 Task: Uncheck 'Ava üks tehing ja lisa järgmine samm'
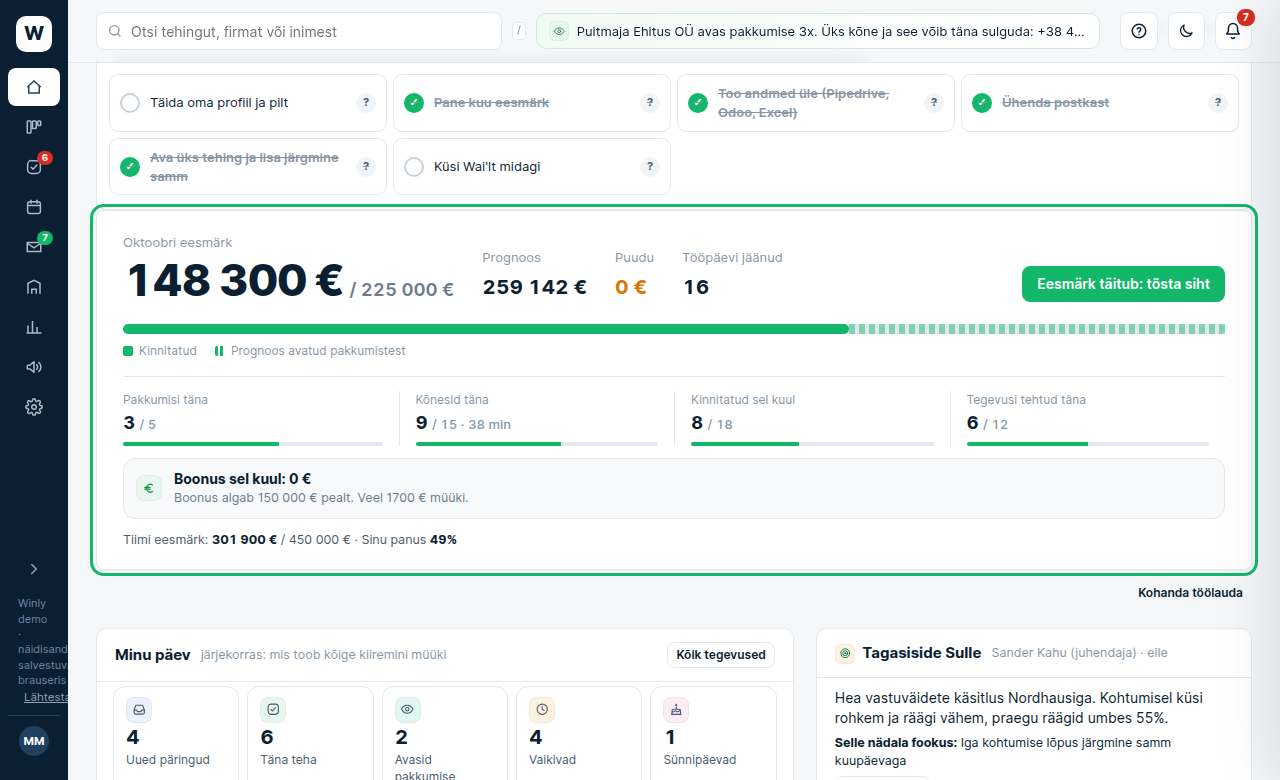(x=130, y=166)
